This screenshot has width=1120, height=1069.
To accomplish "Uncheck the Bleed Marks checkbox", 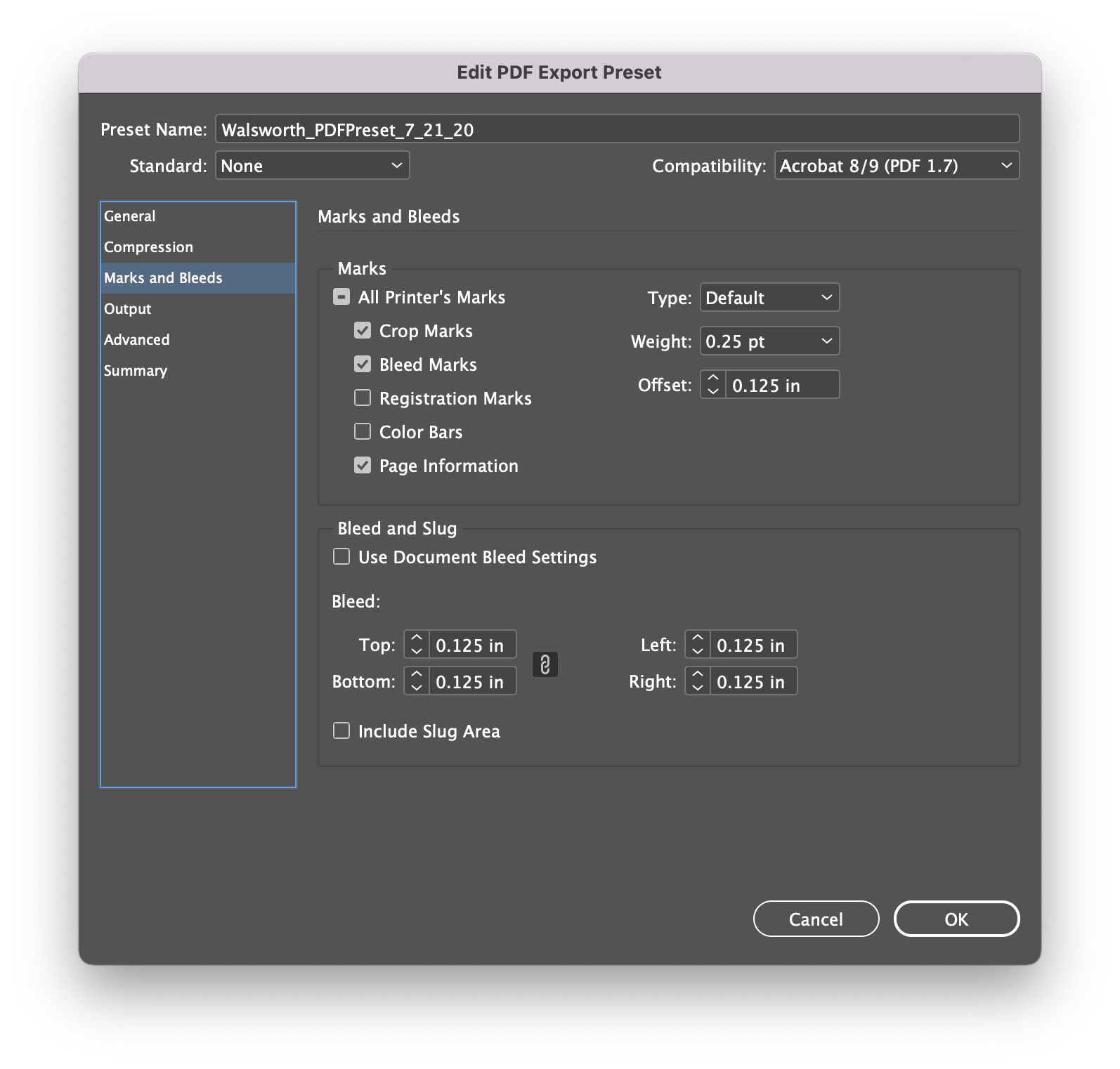I will point(363,365).
